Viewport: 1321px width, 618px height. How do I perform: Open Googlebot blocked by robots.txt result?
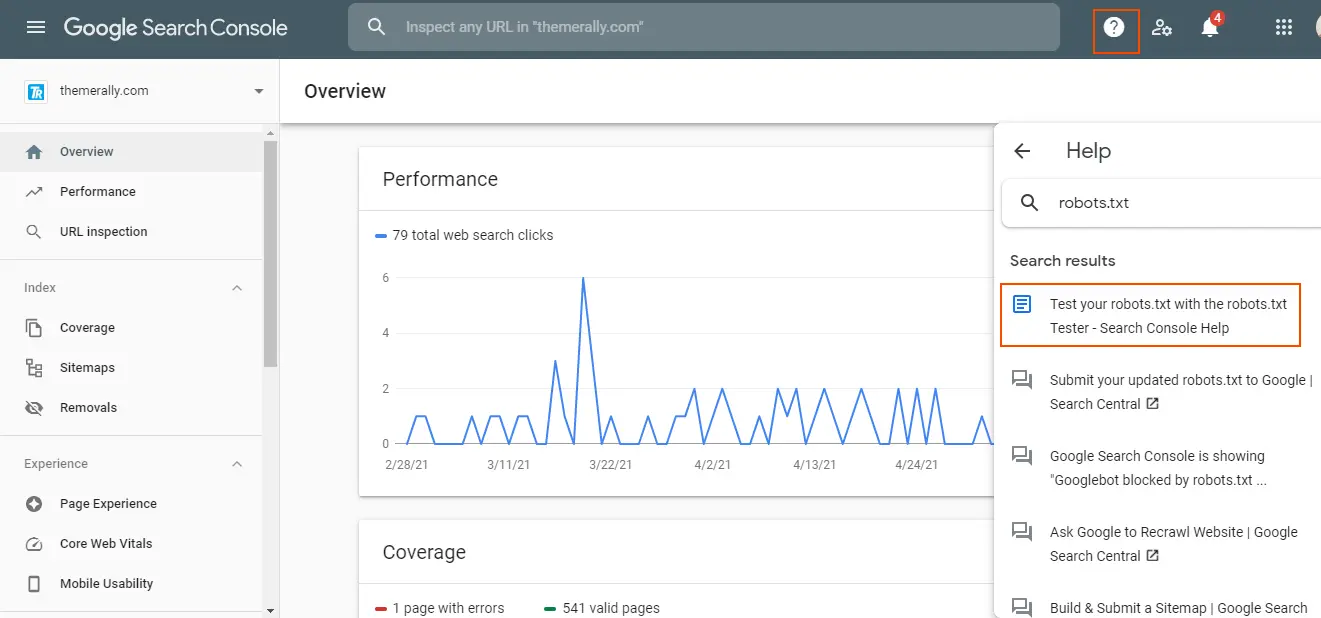pyautogui.click(x=1160, y=468)
